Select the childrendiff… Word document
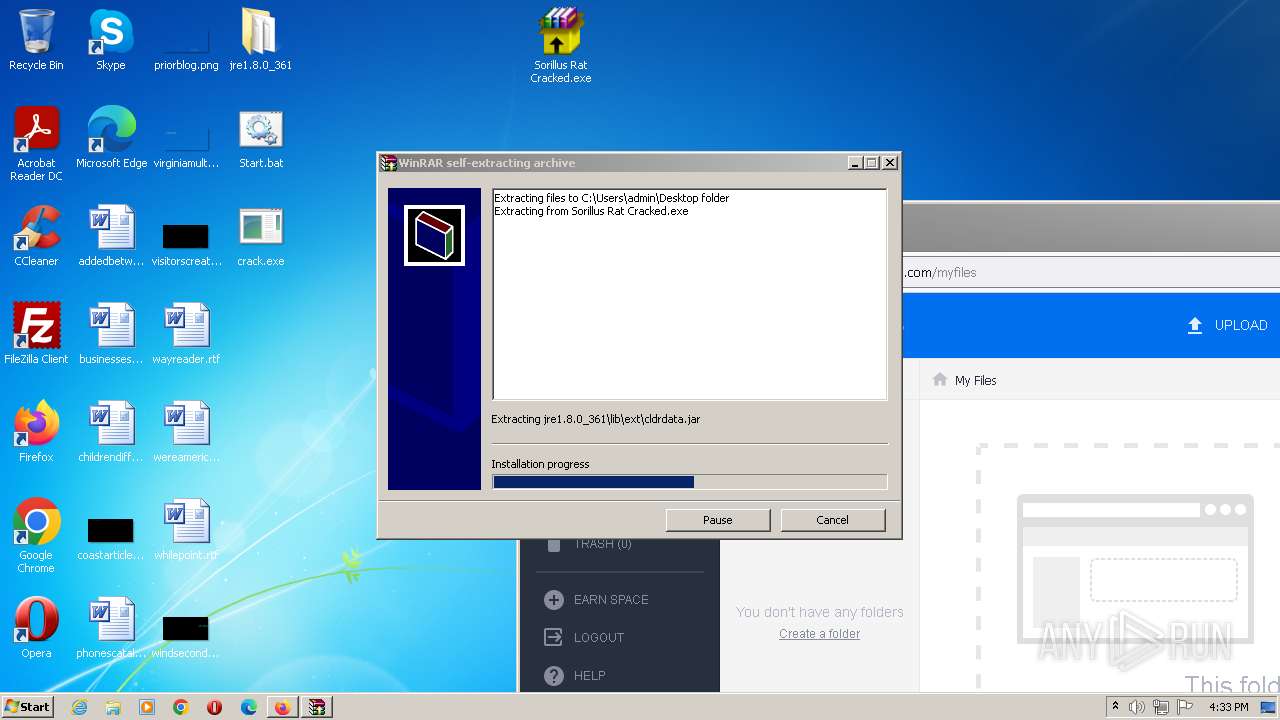This screenshot has height=720, width=1280. pos(111,432)
